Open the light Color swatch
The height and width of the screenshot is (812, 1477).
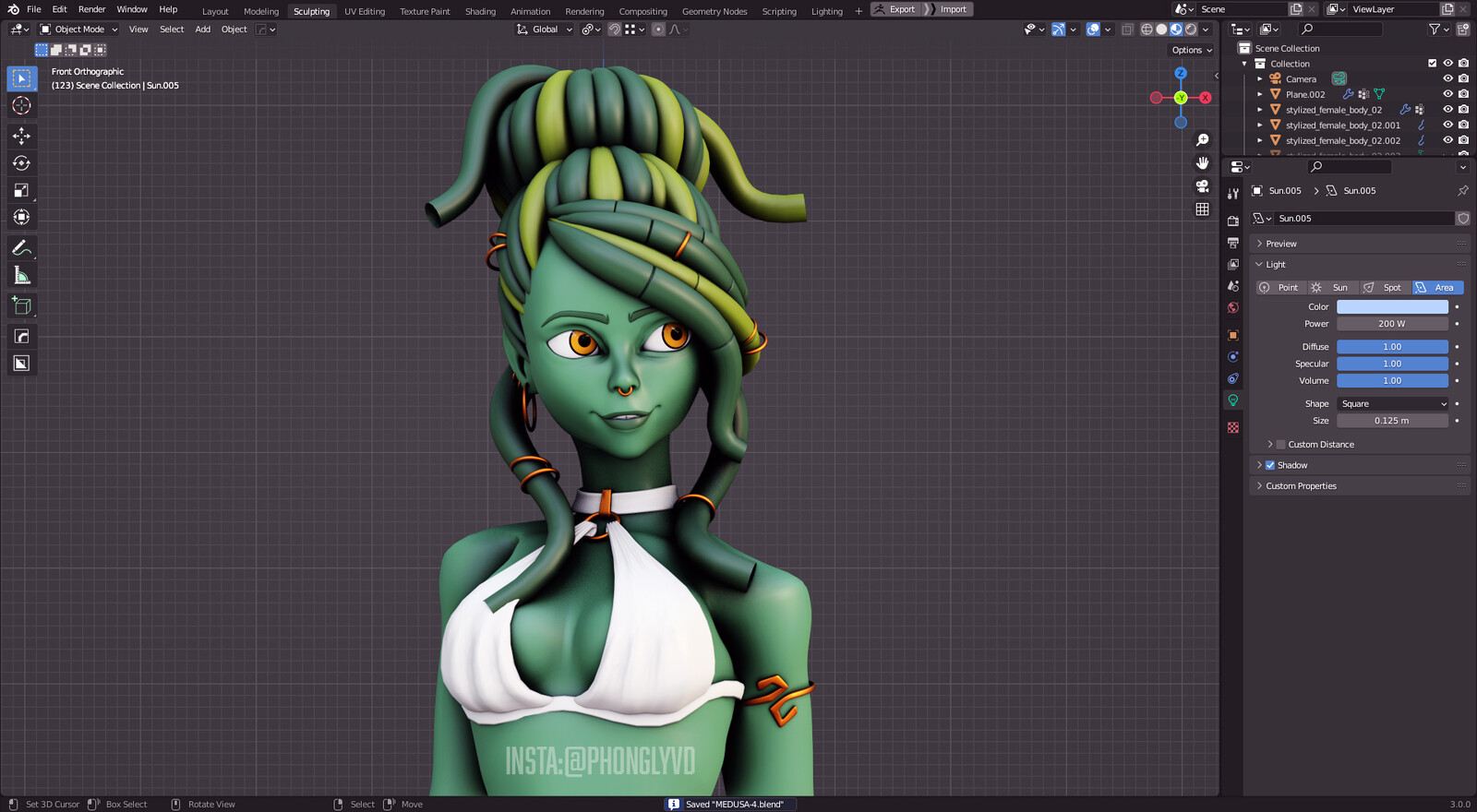tap(1393, 307)
